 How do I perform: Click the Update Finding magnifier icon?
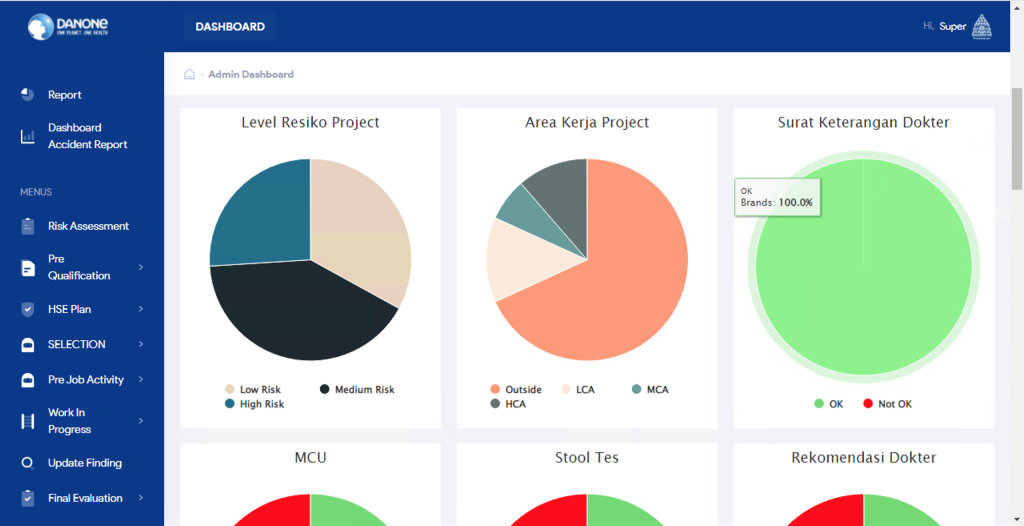(27, 463)
